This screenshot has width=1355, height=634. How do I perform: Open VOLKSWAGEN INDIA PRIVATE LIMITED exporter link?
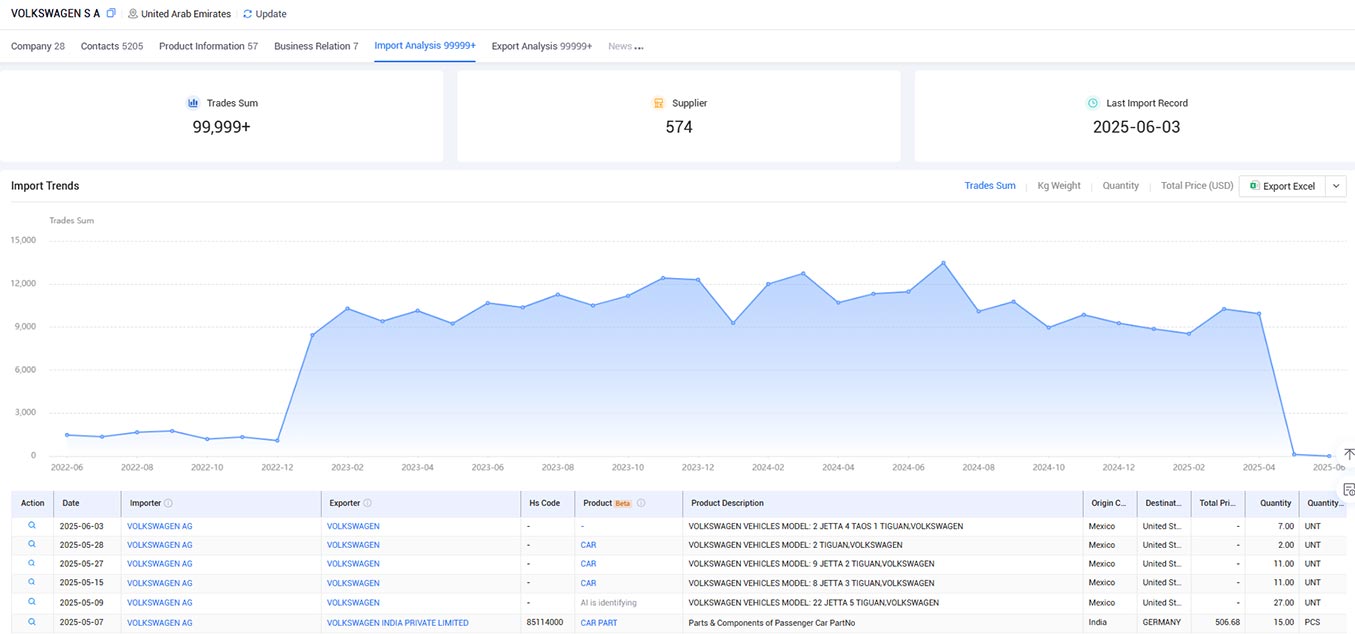point(397,622)
